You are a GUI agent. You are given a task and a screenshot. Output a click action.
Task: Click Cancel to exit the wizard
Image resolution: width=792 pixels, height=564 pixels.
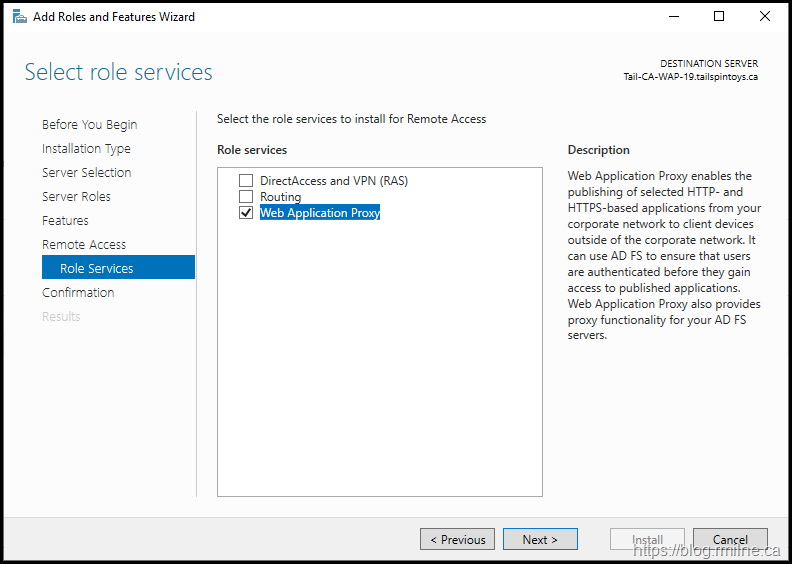pyautogui.click(x=730, y=540)
